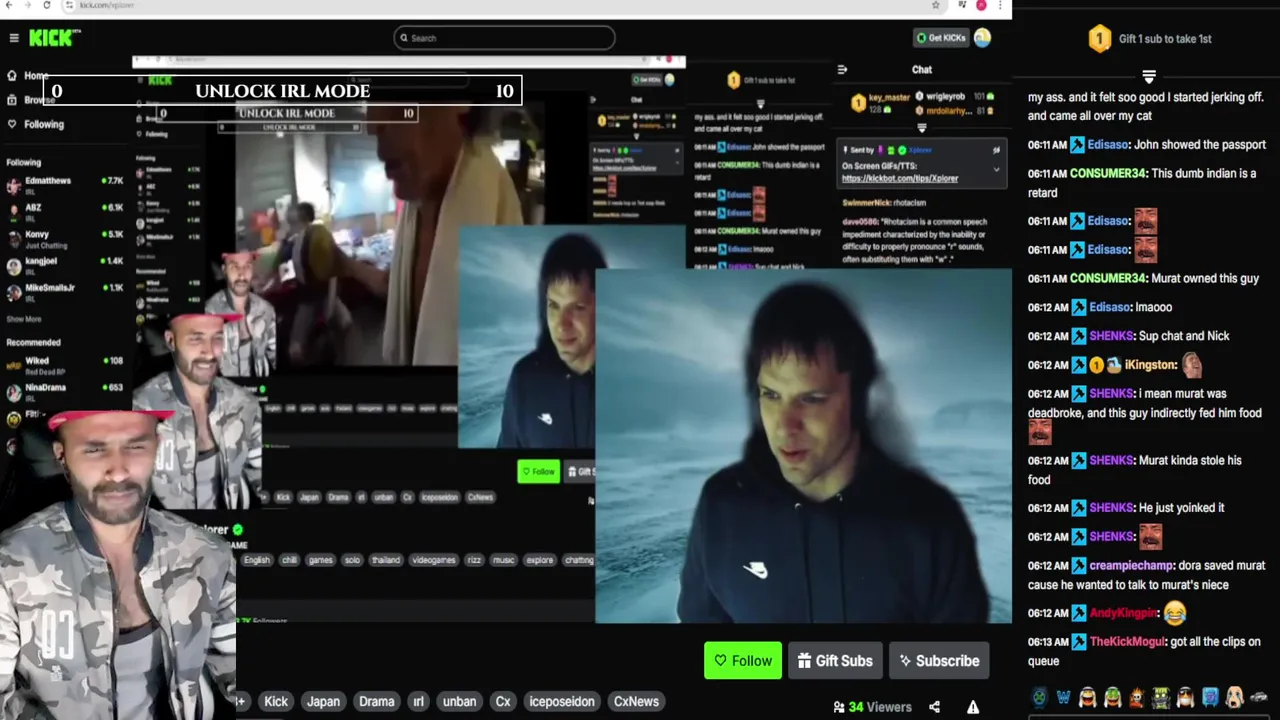Click the Get KICKs button
1280x720 pixels.
942,38
